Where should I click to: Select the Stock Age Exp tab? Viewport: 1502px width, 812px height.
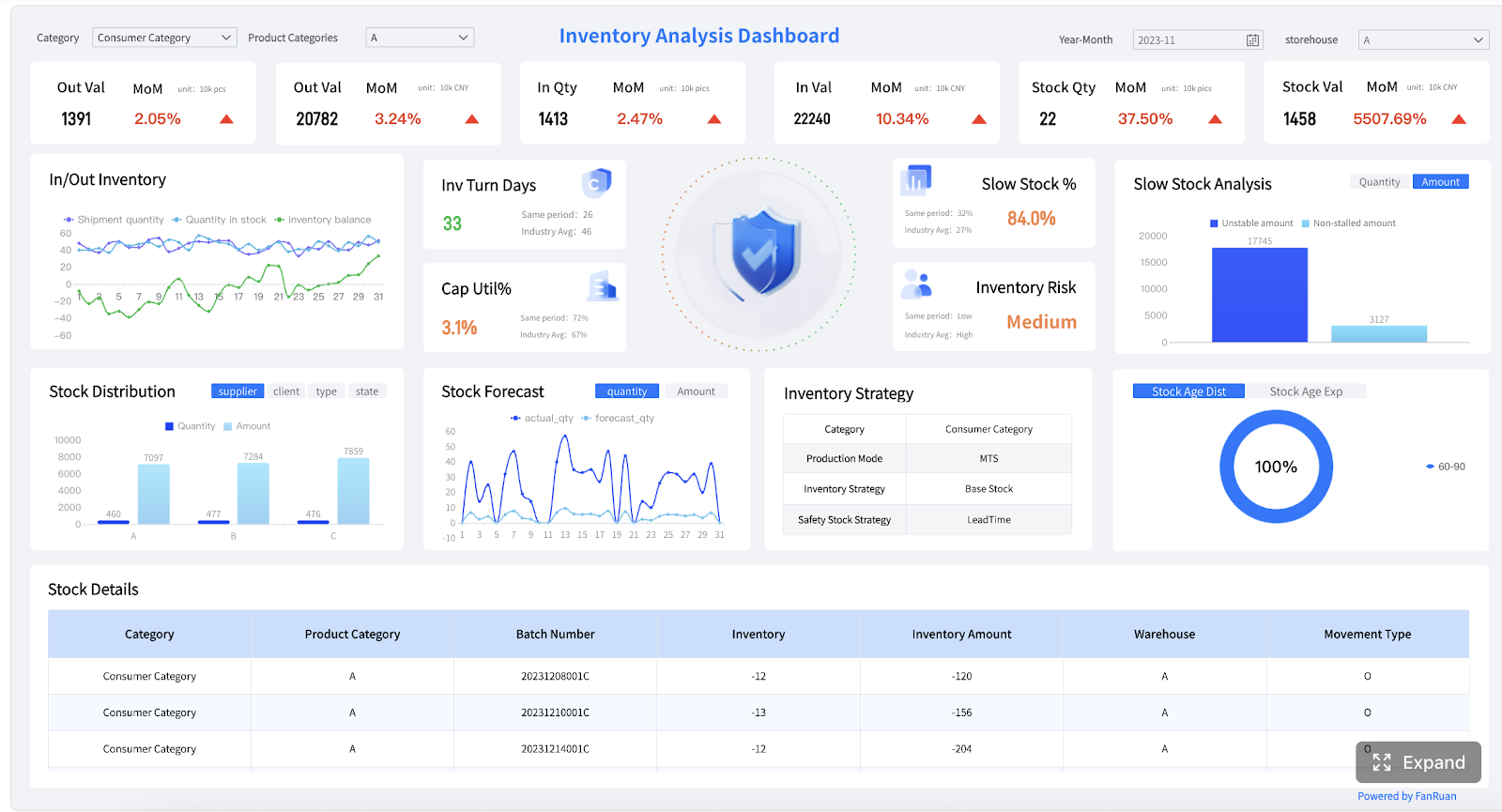point(1306,391)
